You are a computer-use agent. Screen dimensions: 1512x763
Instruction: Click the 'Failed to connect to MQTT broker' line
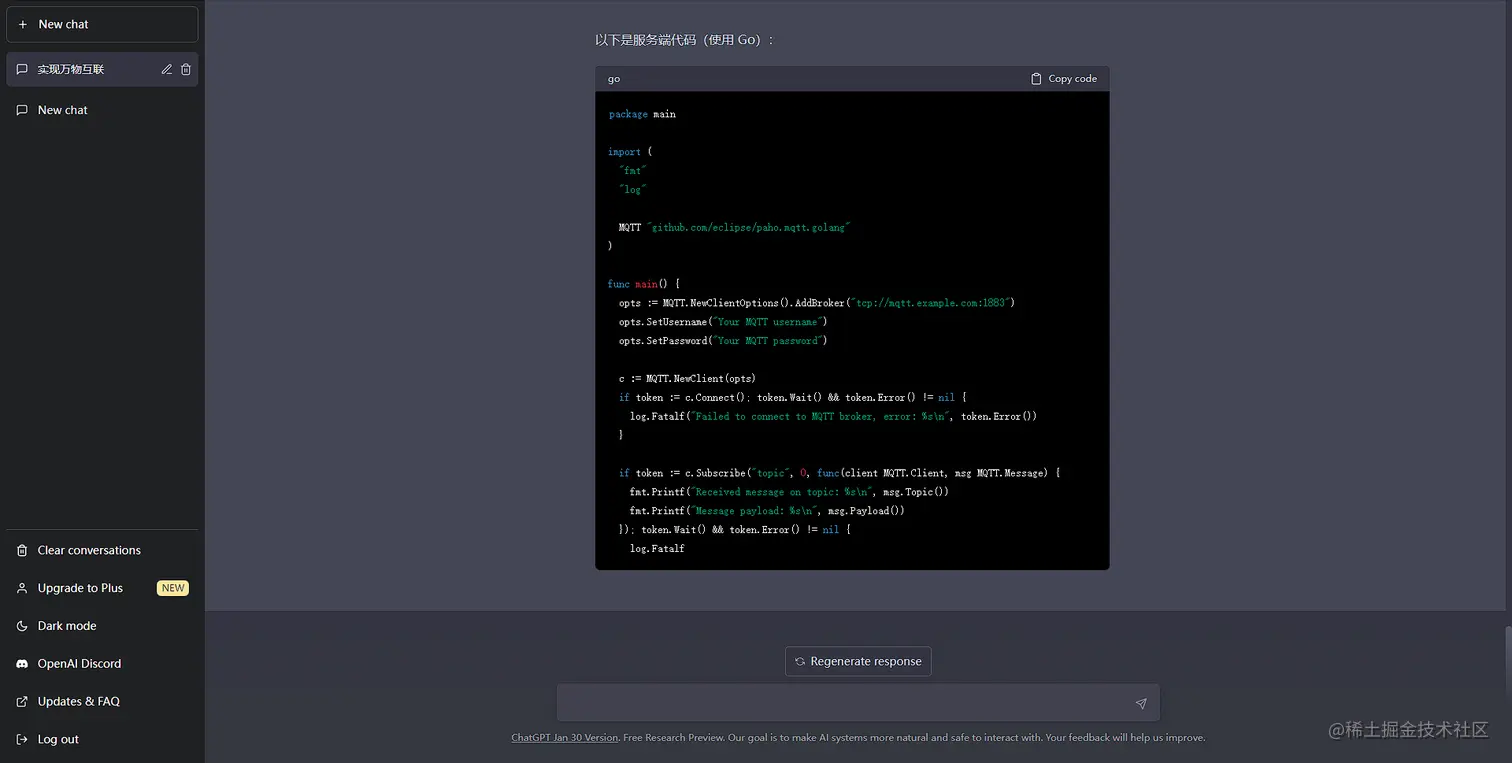coord(834,417)
